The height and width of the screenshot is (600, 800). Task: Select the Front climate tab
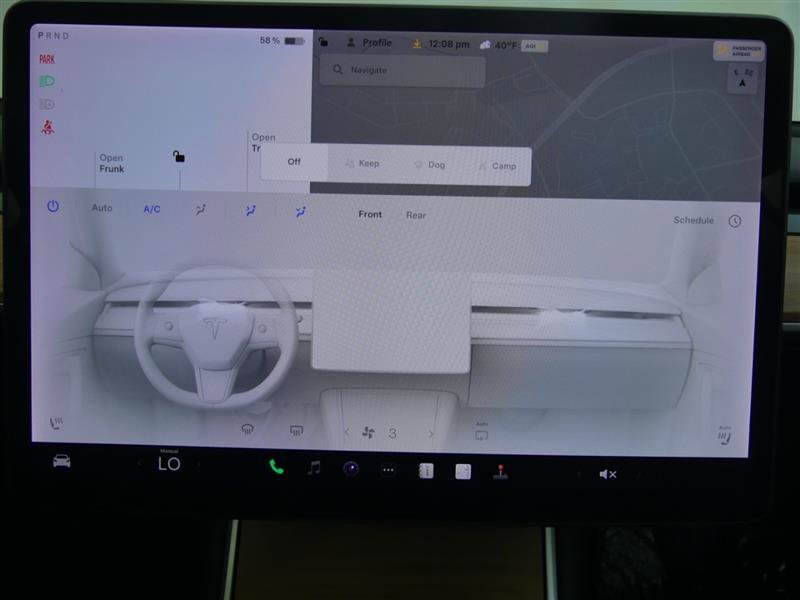pos(369,214)
